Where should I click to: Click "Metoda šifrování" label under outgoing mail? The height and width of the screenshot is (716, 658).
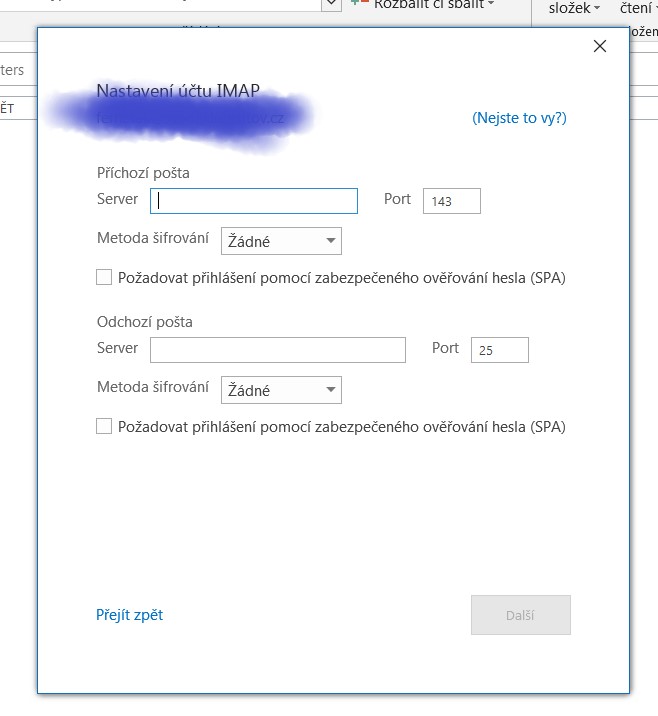[x=152, y=387]
